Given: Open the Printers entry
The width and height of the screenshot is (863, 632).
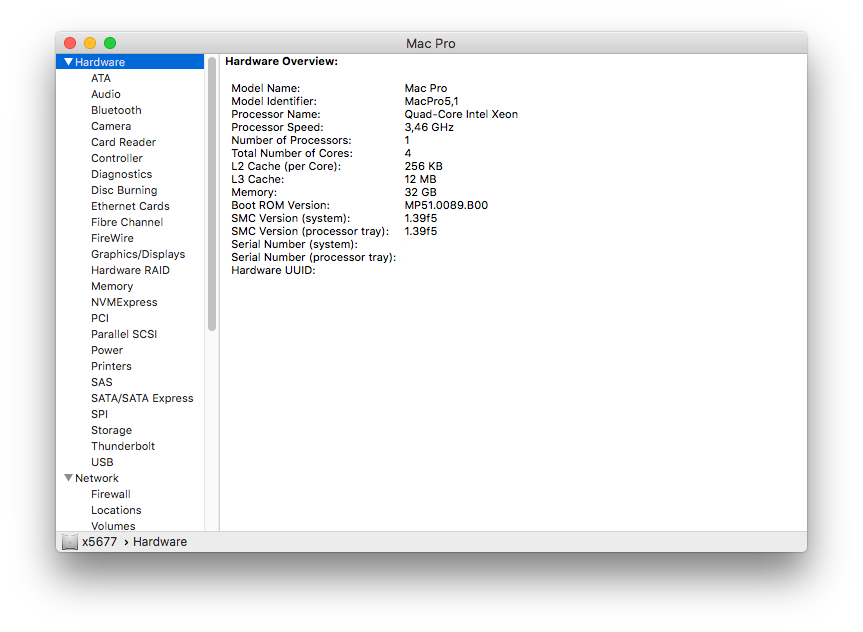Looking at the screenshot, I should pos(111,366).
